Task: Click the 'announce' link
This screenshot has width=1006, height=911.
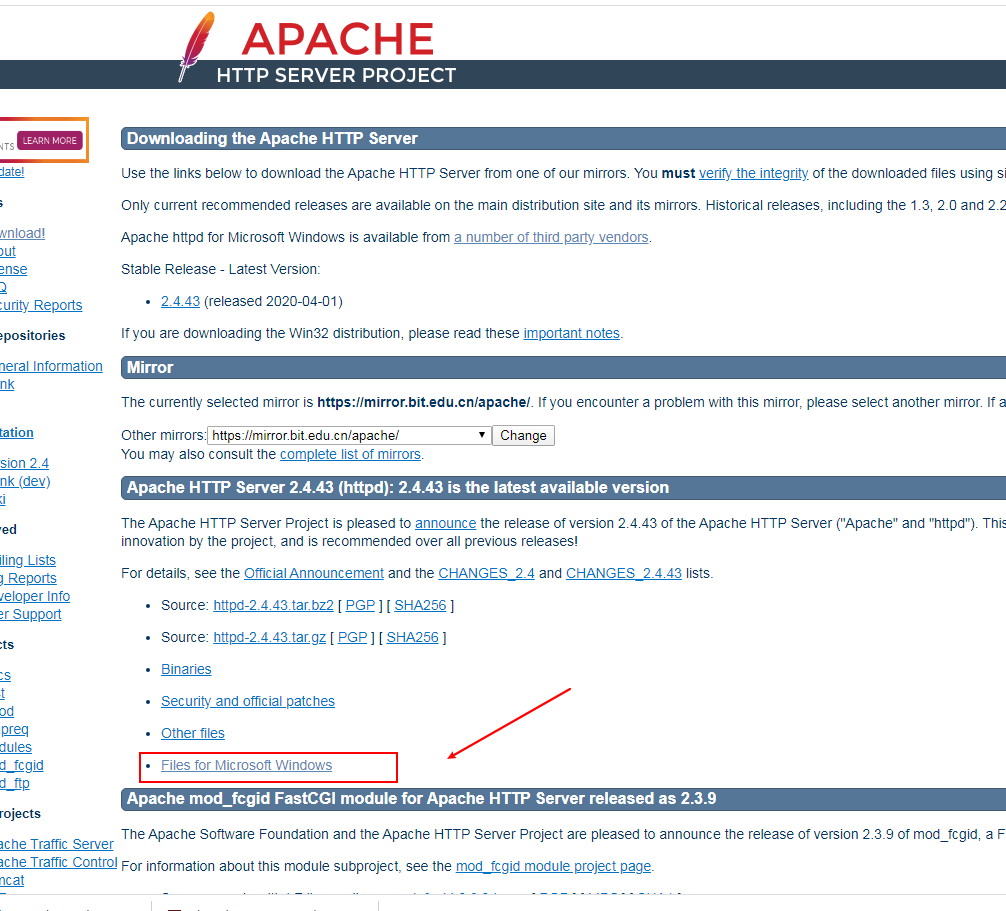Action: (x=445, y=524)
